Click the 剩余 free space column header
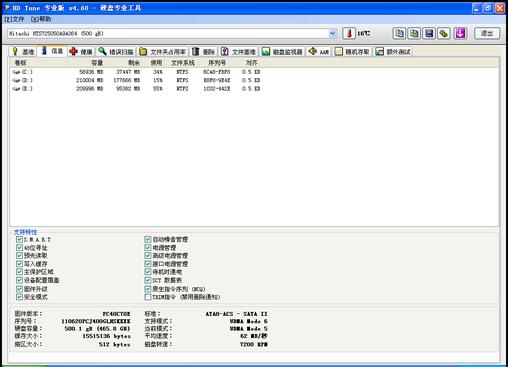This screenshot has width=508, height=367. (134, 63)
